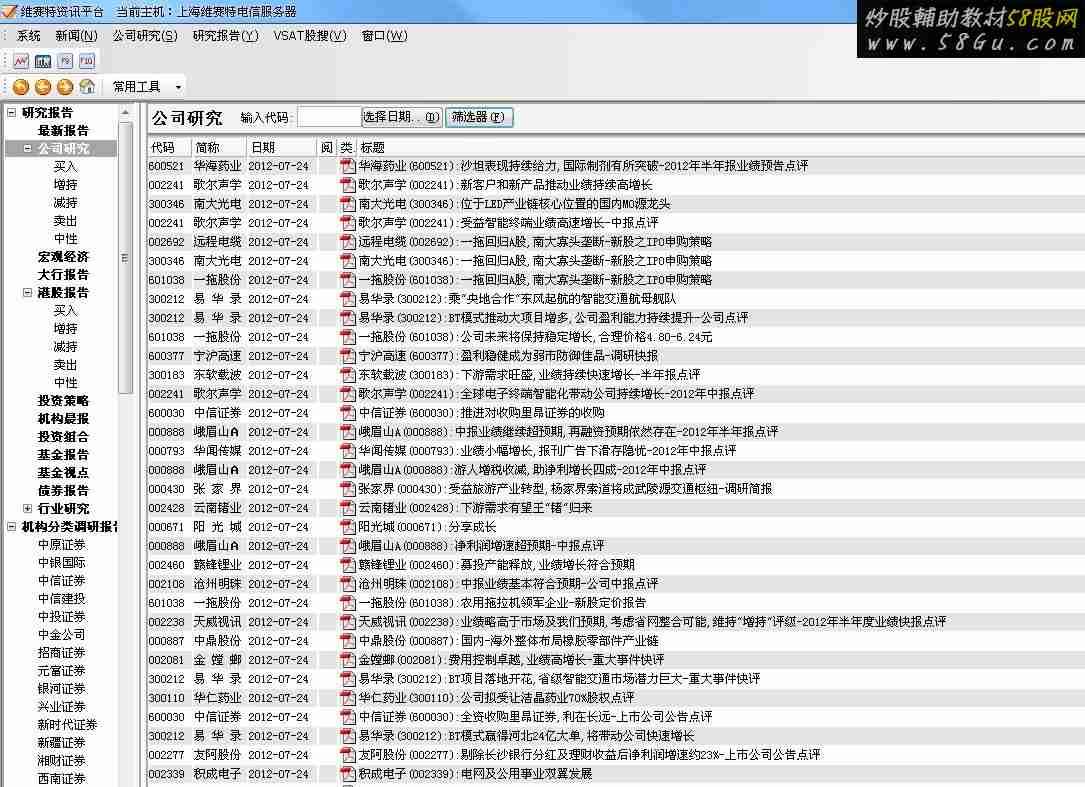This screenshot has width=1085, height=787.
Task: Open PDF icon for 张家界 (000430) report
Action: coord(347,489)
